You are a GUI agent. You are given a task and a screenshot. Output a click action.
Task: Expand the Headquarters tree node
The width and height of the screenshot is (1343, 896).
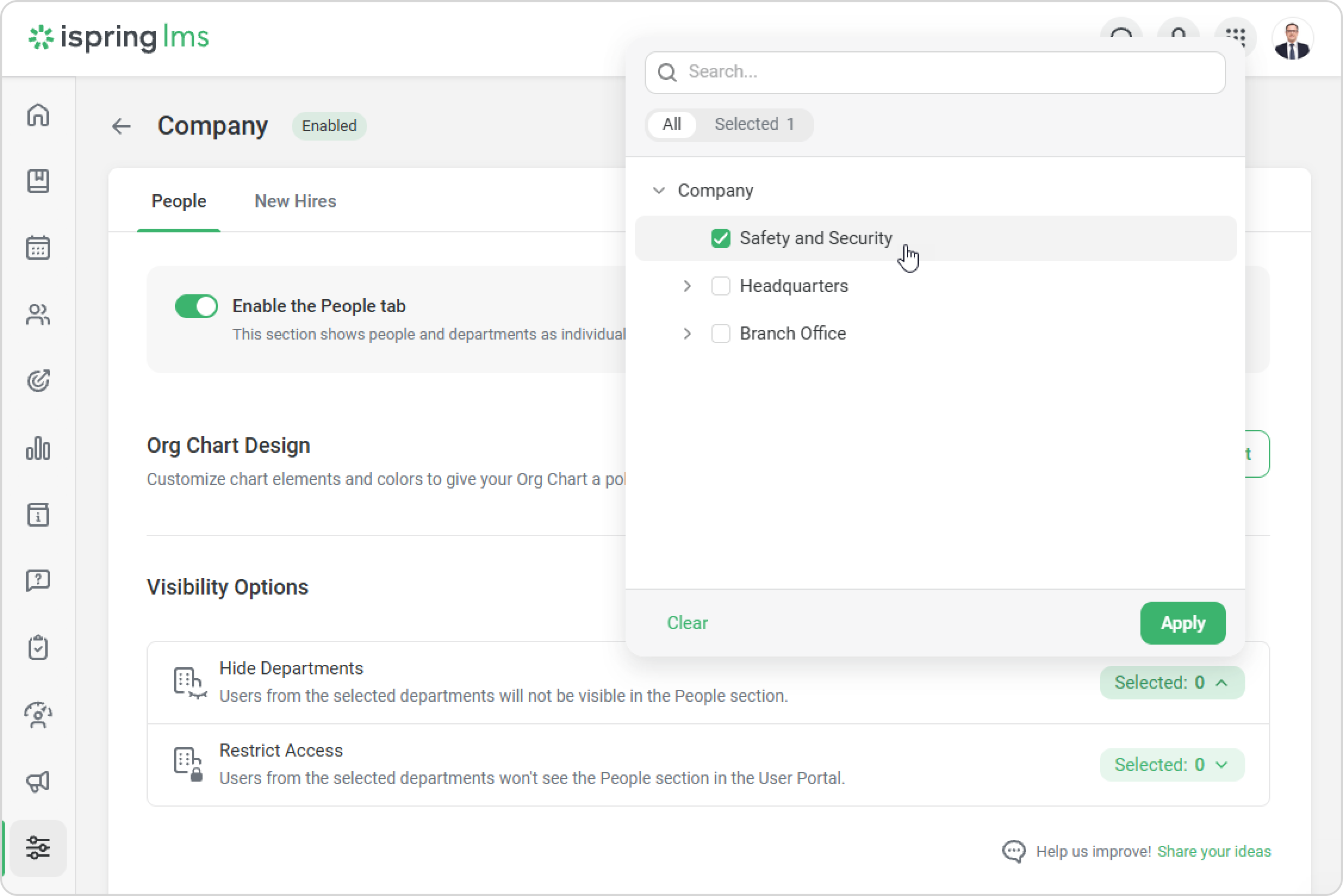(x=687, y=286)
